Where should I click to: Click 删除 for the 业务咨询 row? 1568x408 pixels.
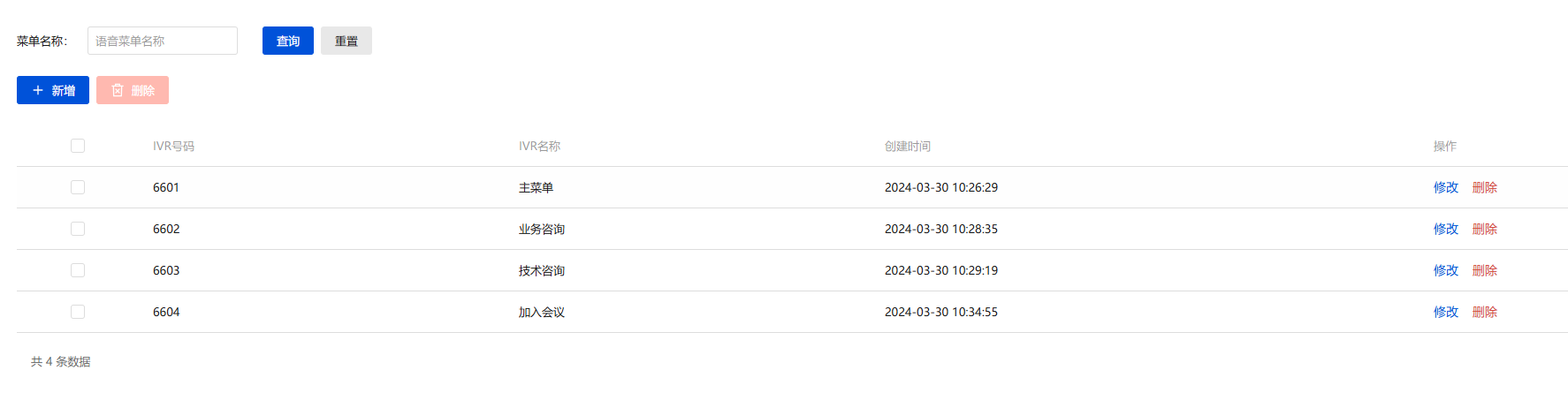(x=1484, y=229)
